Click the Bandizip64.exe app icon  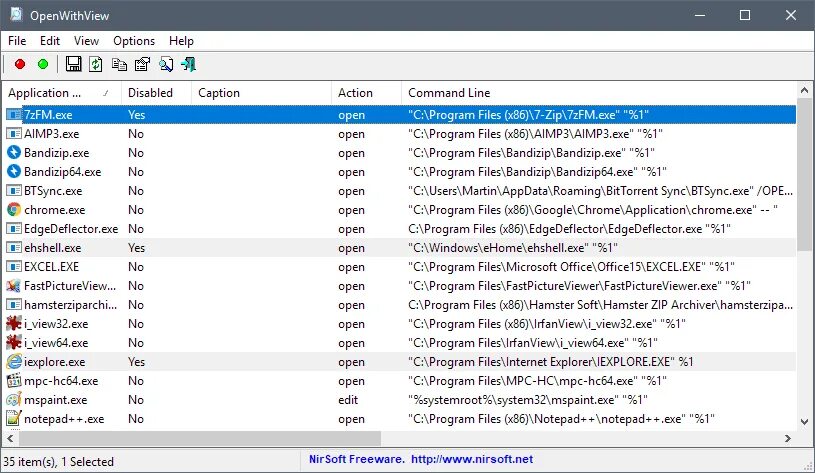tap(14, 172)
